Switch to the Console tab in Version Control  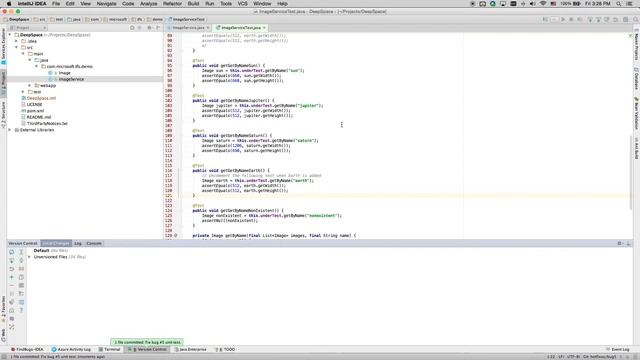click(94, 243)
